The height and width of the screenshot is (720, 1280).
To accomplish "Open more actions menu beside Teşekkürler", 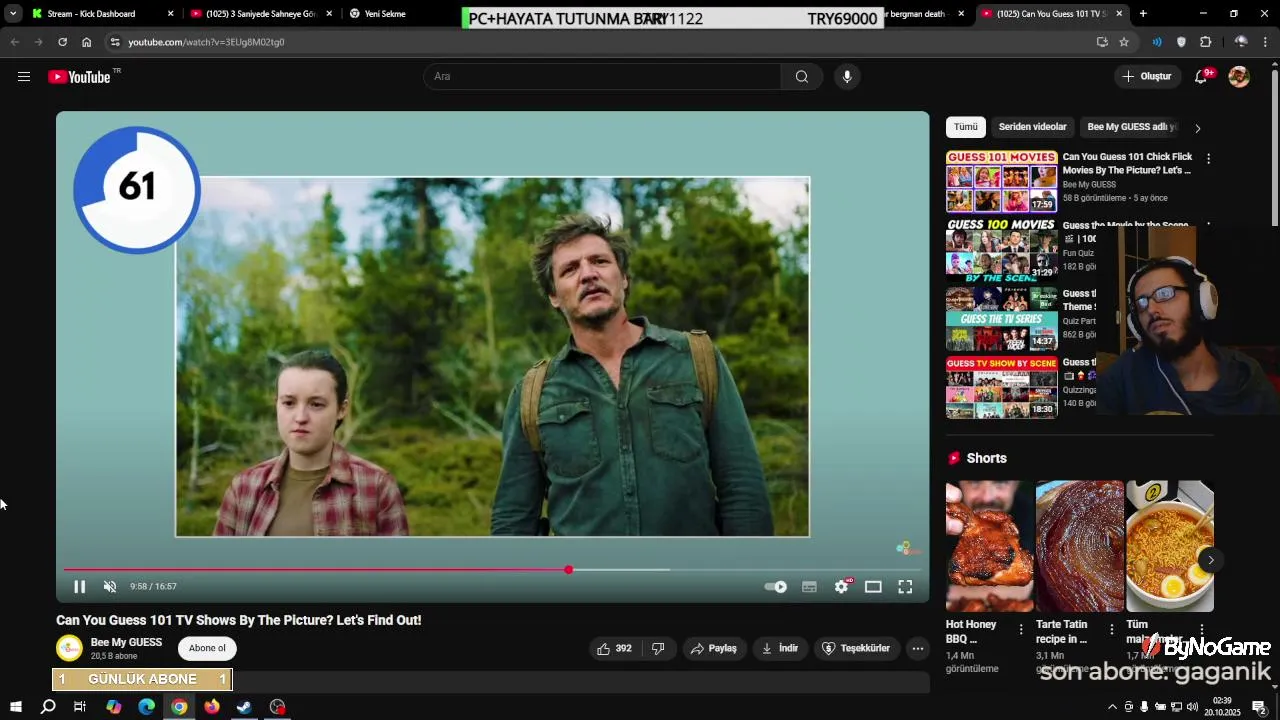I will point(918,649).
